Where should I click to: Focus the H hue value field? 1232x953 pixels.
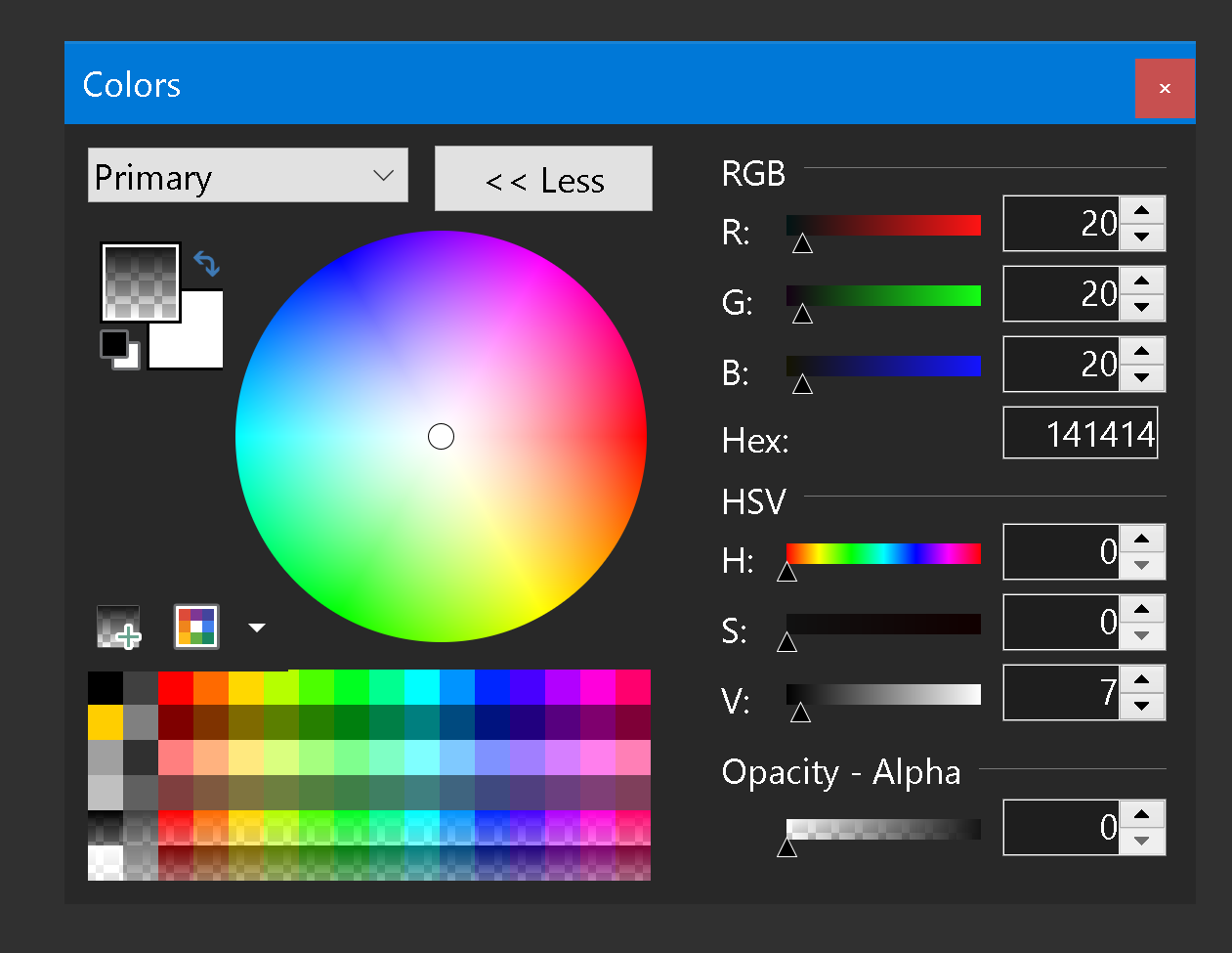[x=1061, y=551]
